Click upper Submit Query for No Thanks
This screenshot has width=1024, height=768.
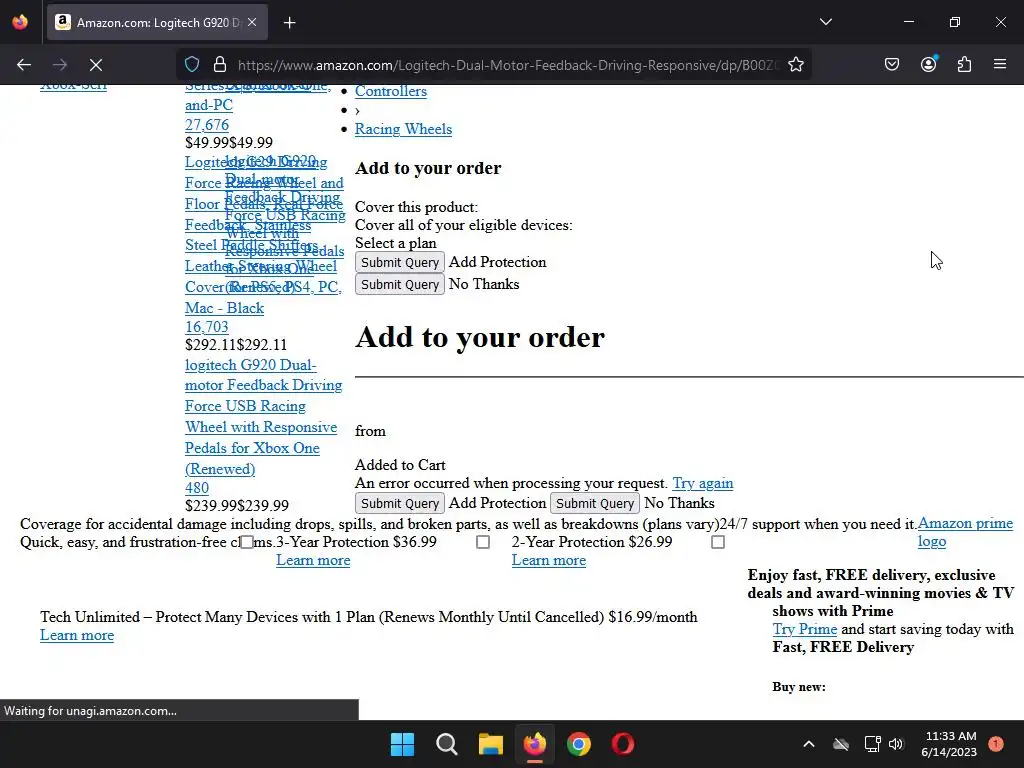pyautogui.click(x=400, y=284)
